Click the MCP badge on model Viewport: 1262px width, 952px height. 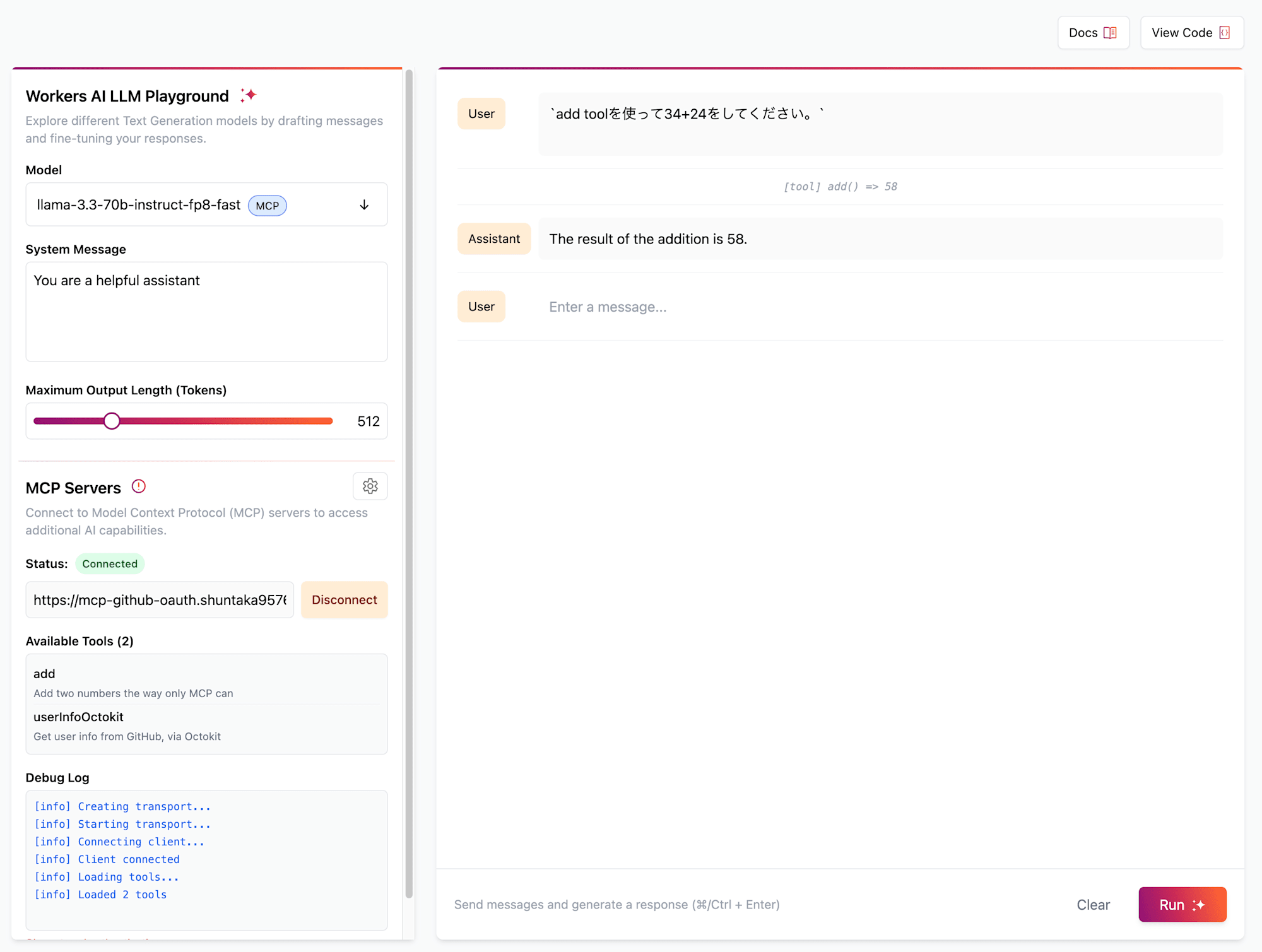point(268,206)
